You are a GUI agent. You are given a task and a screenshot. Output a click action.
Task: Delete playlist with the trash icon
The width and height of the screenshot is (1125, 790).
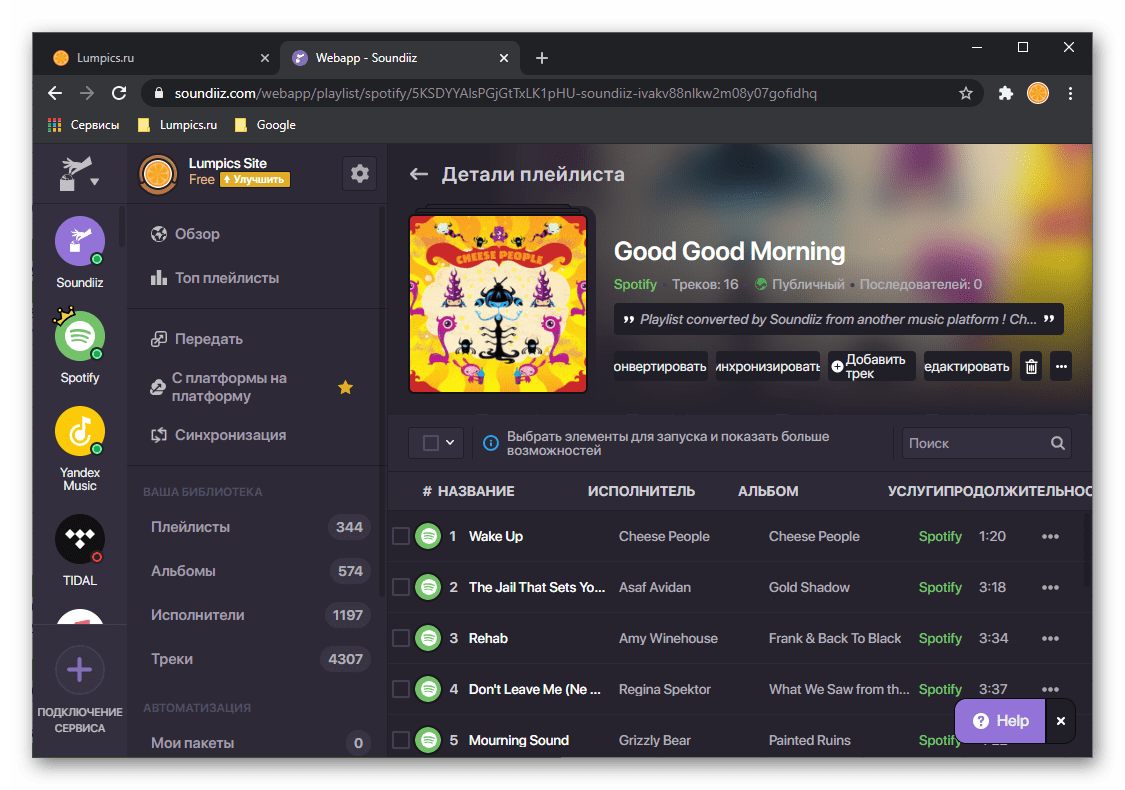click(1031, 367)
